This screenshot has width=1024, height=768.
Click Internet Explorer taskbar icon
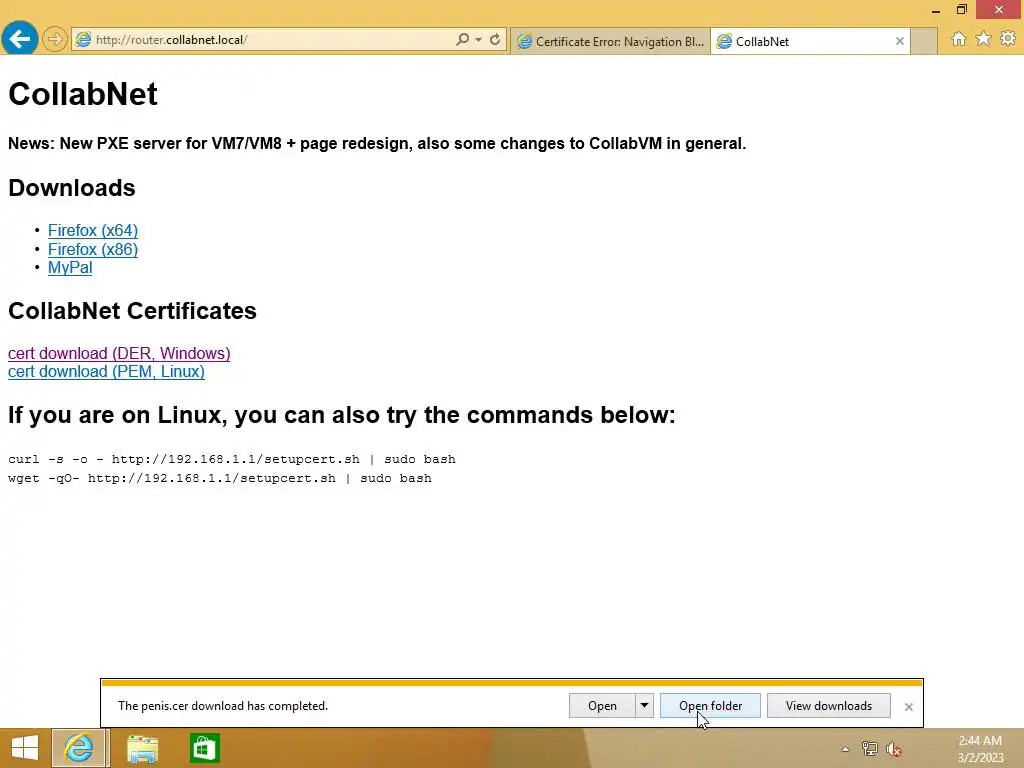(79, 748)
